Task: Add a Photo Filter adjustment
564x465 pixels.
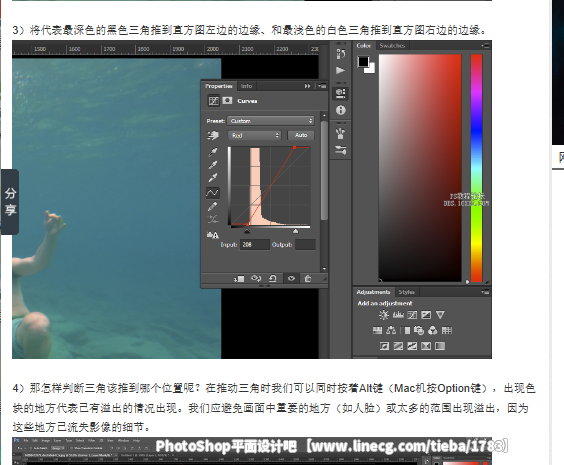Action: click(419, 330)
